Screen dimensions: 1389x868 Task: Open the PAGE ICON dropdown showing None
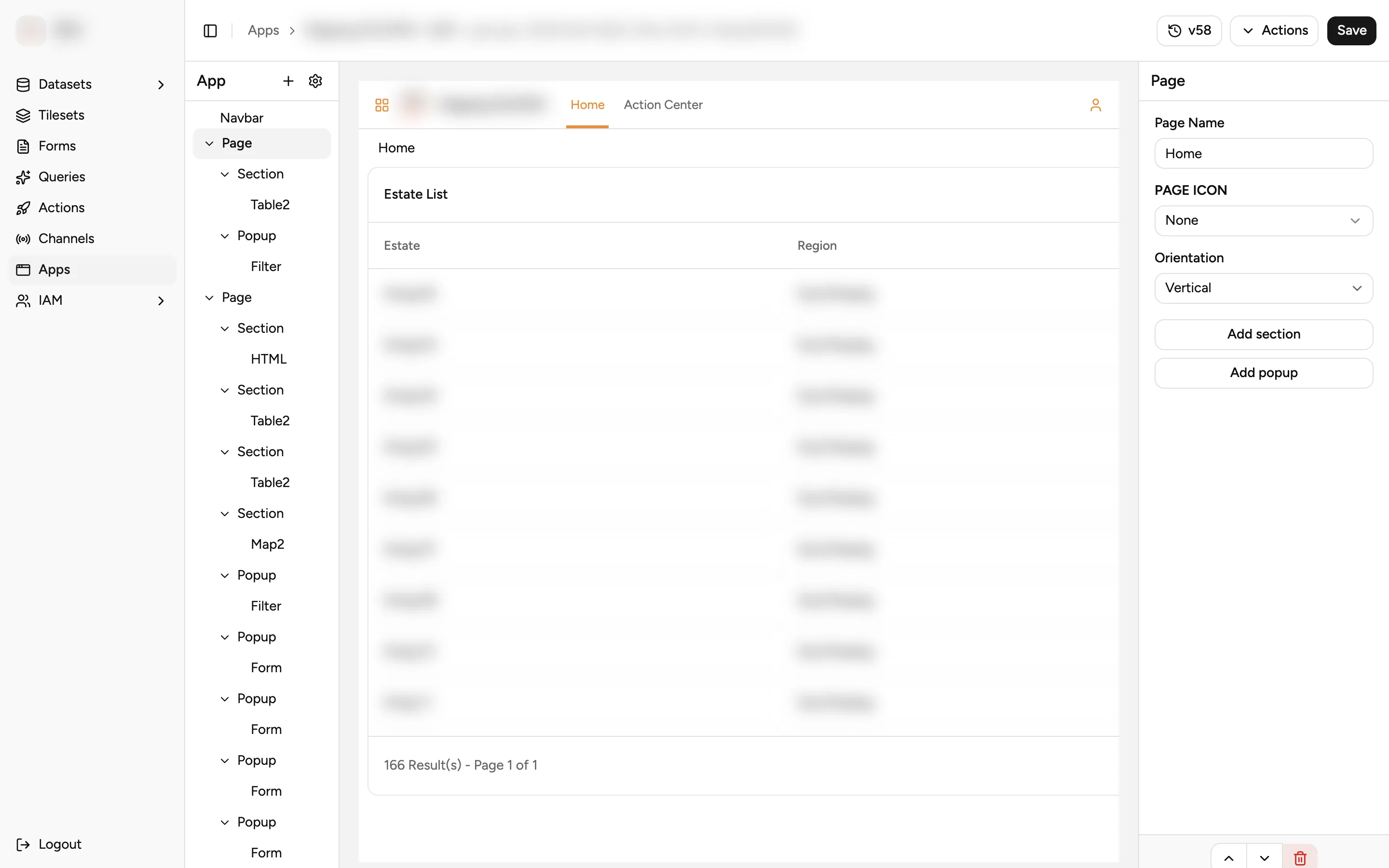click(x=1263, y=220)
